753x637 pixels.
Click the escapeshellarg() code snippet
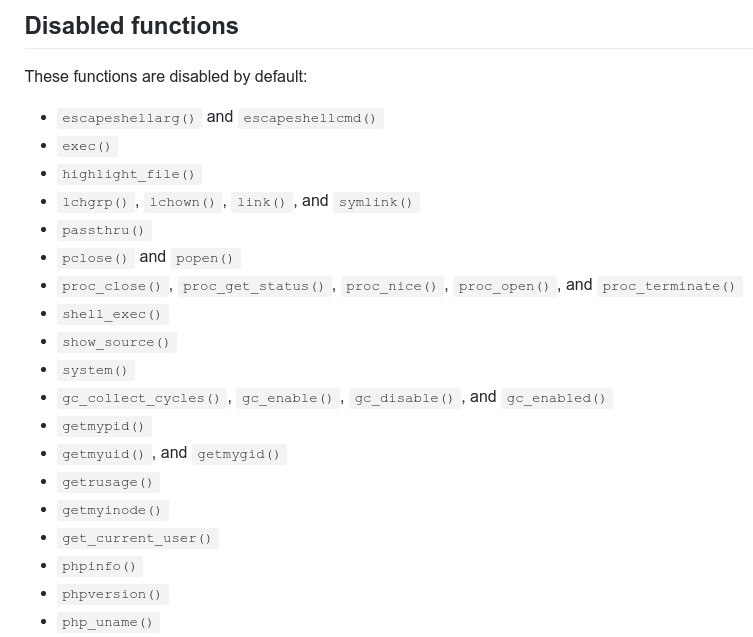click(x=129, y=118)
